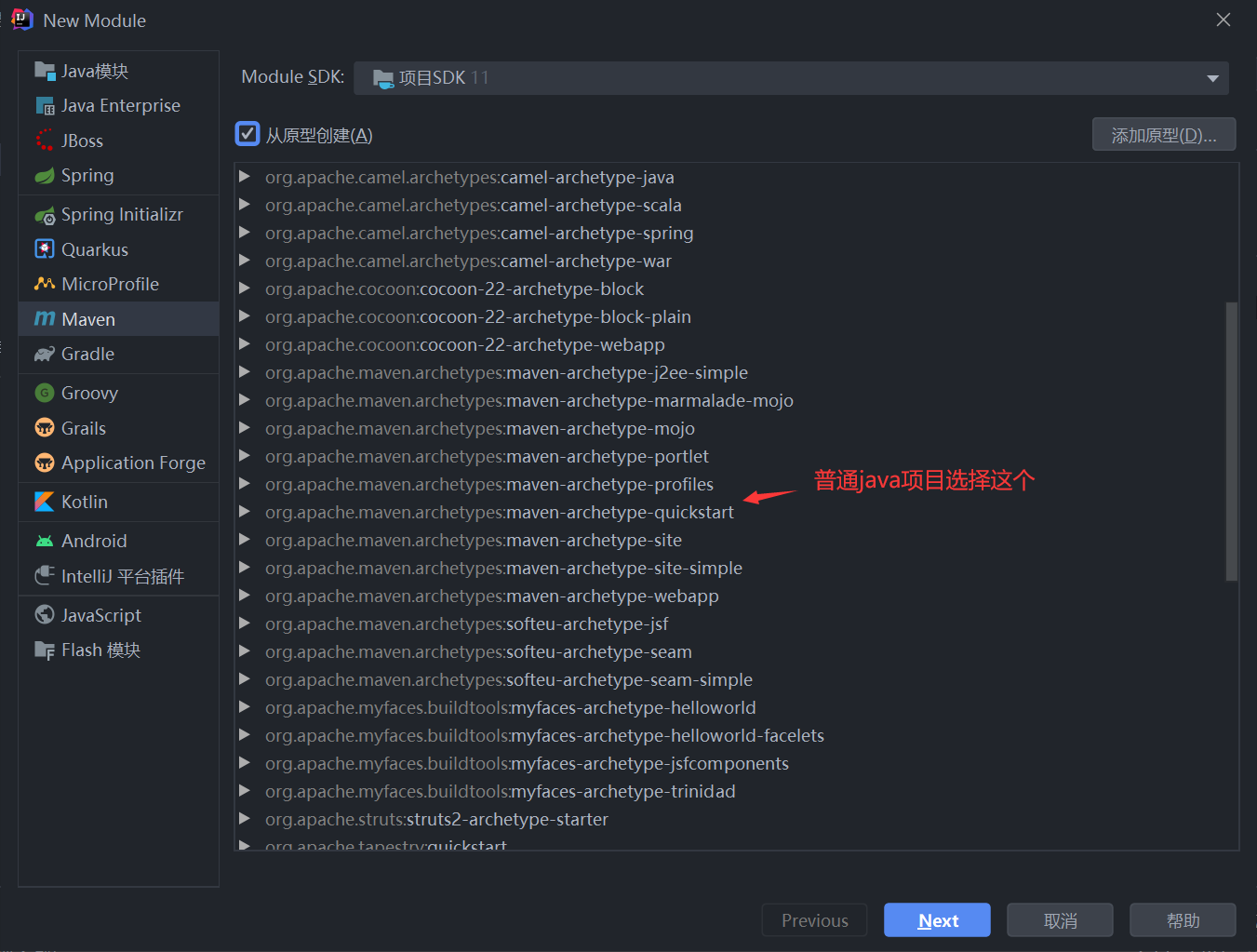Click the Java Enterprise icon
Viewport: 1257px width, 952px height.
(x=45, y=105)
